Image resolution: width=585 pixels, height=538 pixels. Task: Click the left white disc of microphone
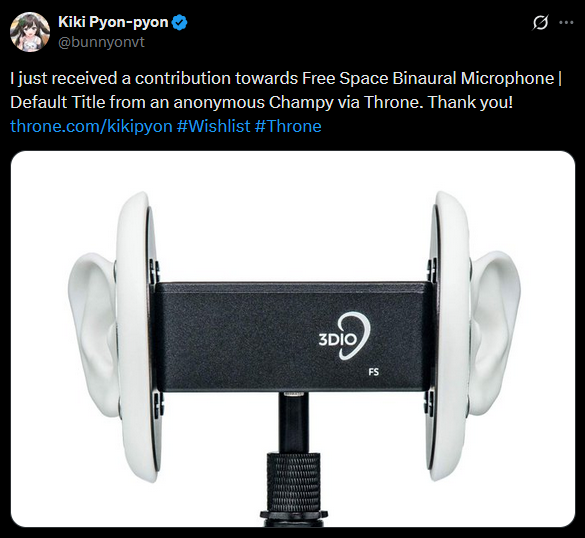click(x=137, y=337)
